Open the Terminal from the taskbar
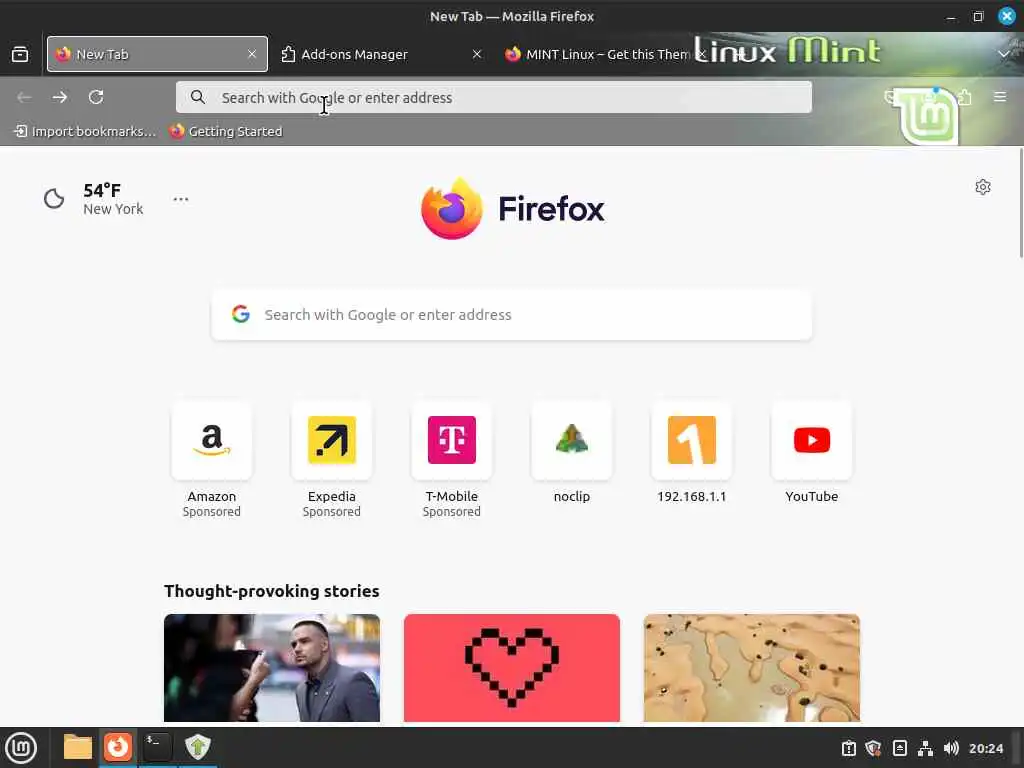The image size is (1024, 768). (x=157, y=747)
